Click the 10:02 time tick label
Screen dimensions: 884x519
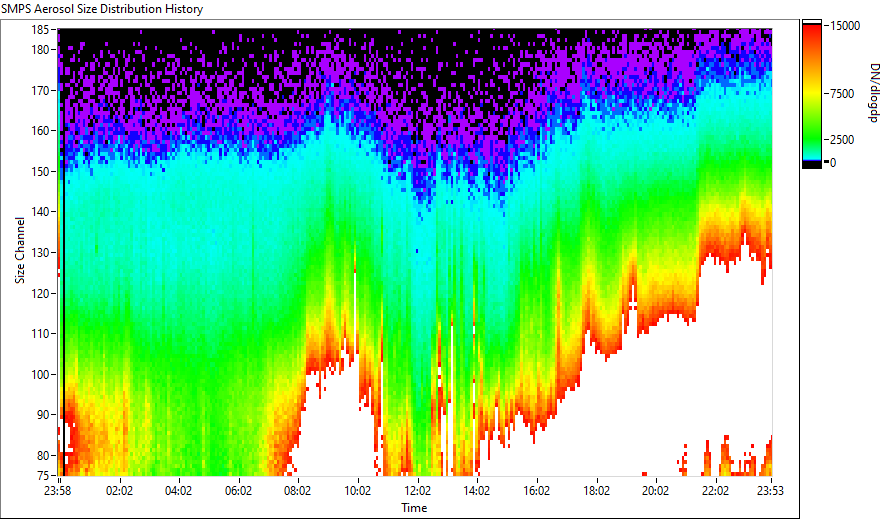357,491
